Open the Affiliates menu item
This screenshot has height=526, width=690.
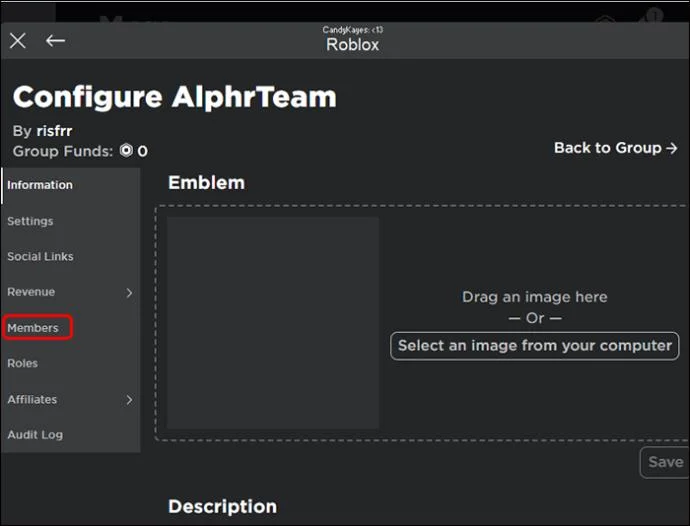click(x=71, y=400)
